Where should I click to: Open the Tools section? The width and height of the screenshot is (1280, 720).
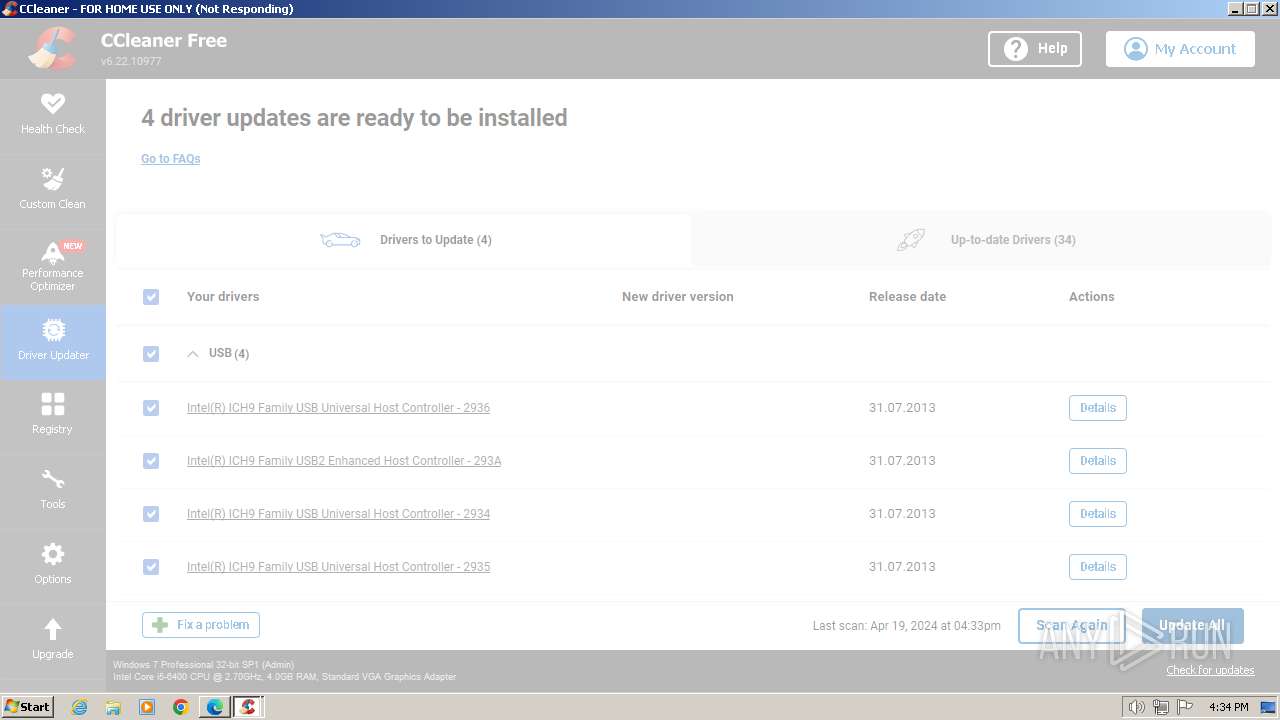pyautogui.click(x=53, y=490)
